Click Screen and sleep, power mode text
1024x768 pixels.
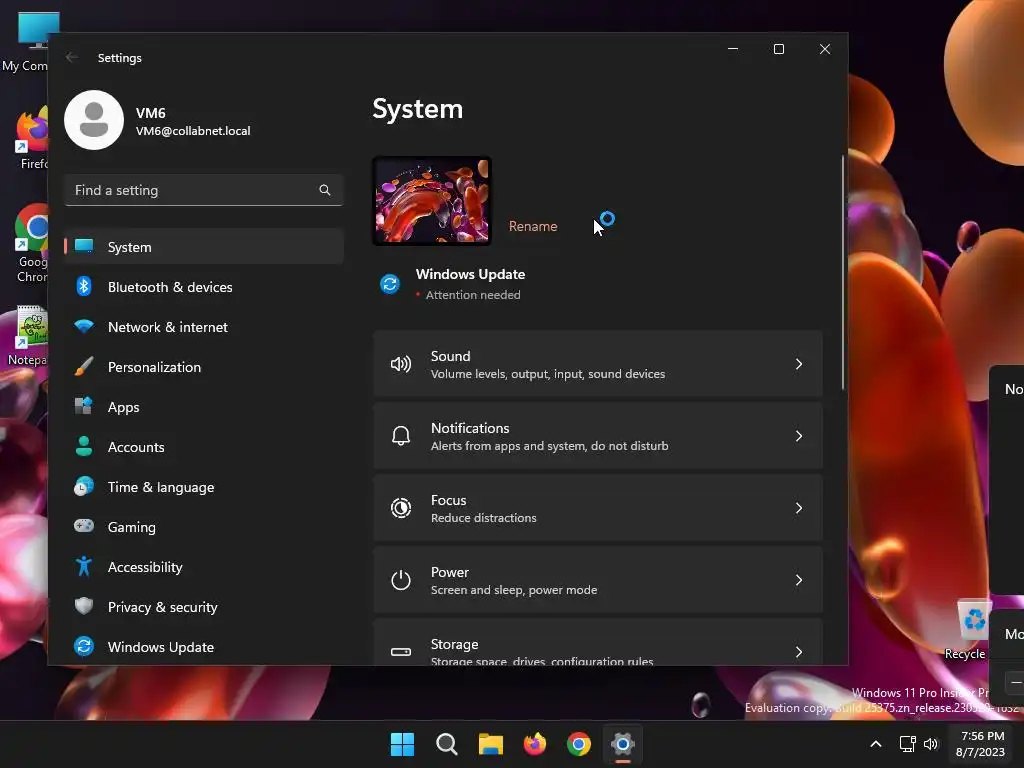click(x=514, y=590)
